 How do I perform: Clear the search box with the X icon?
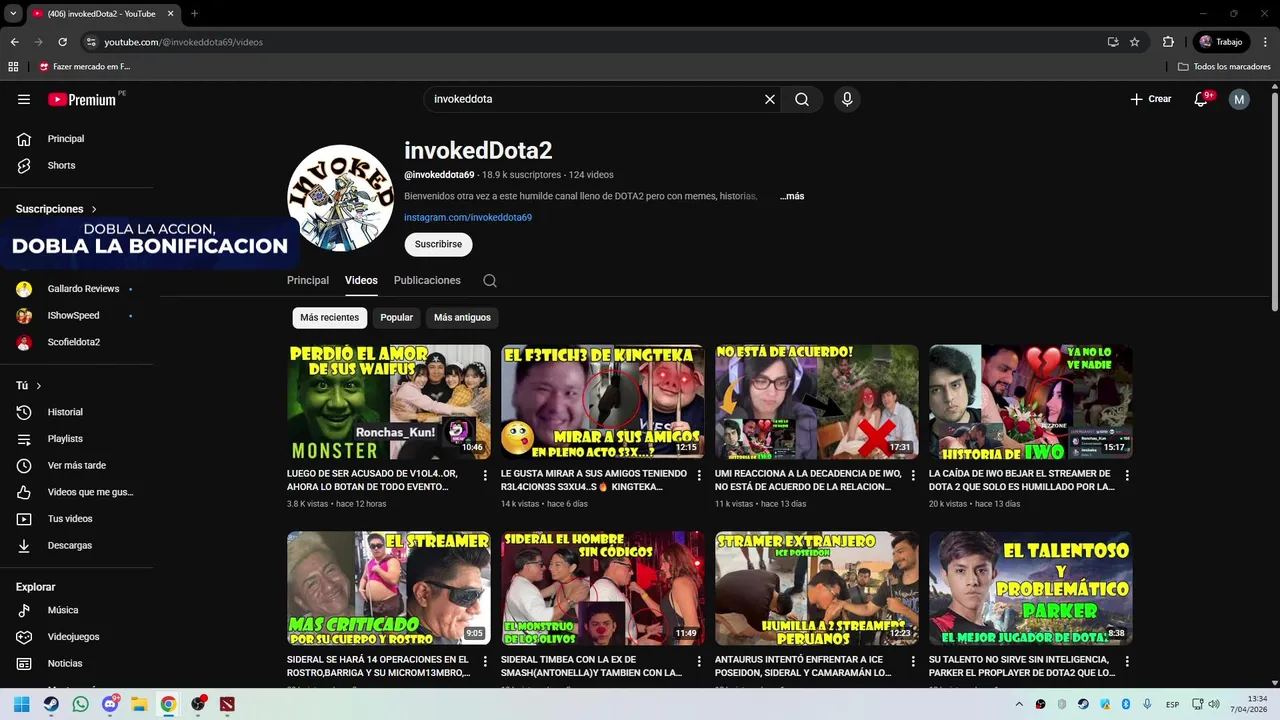coord(770,99)
